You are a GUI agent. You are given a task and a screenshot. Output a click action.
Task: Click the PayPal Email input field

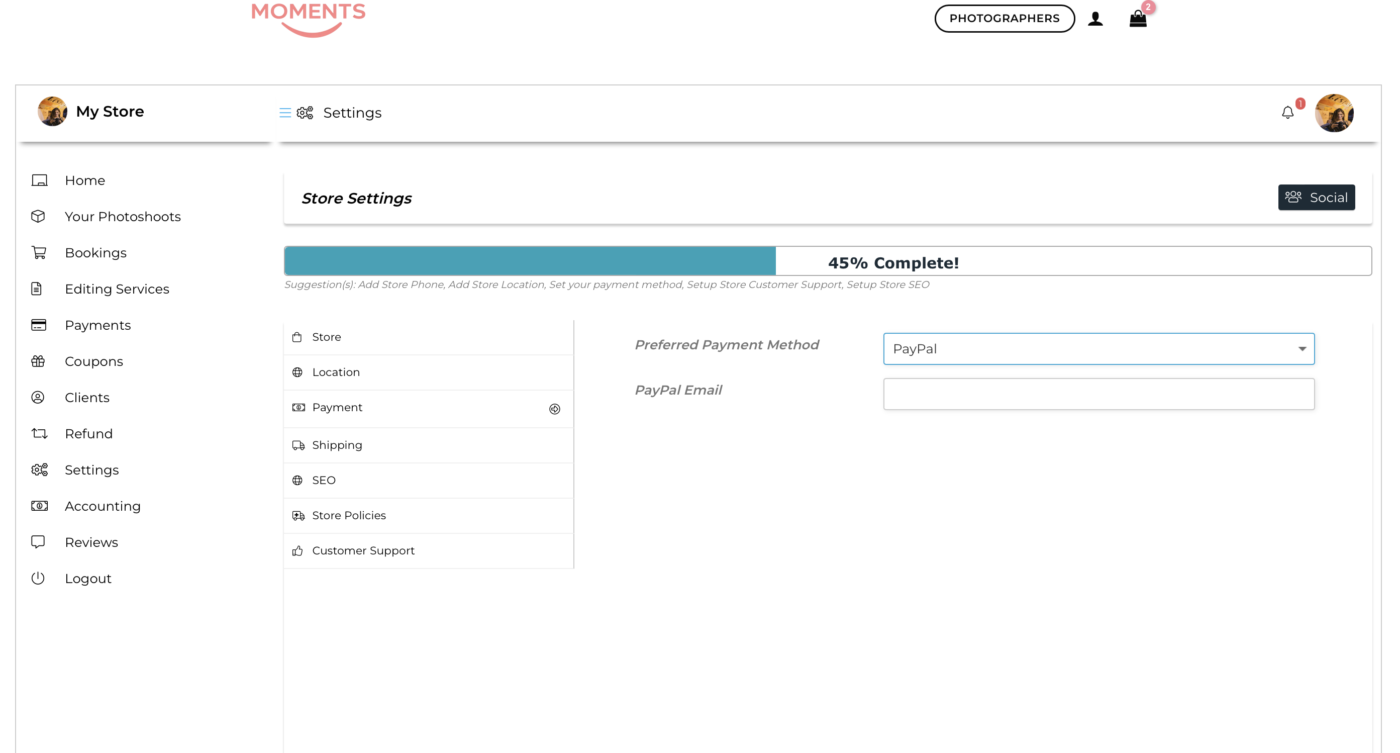(1098, 394)
